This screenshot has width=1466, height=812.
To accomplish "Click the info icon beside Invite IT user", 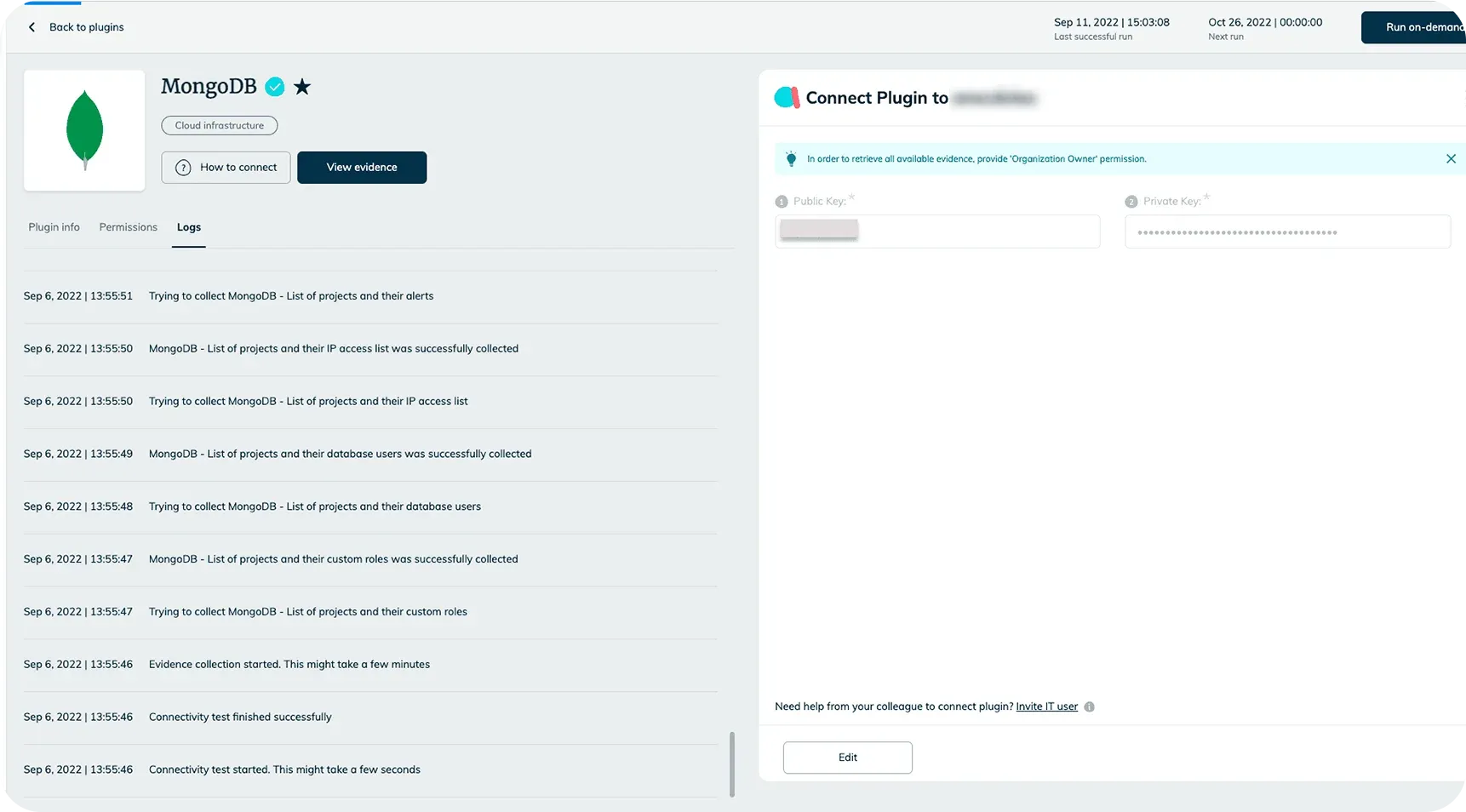I will tap(1089, 707).
